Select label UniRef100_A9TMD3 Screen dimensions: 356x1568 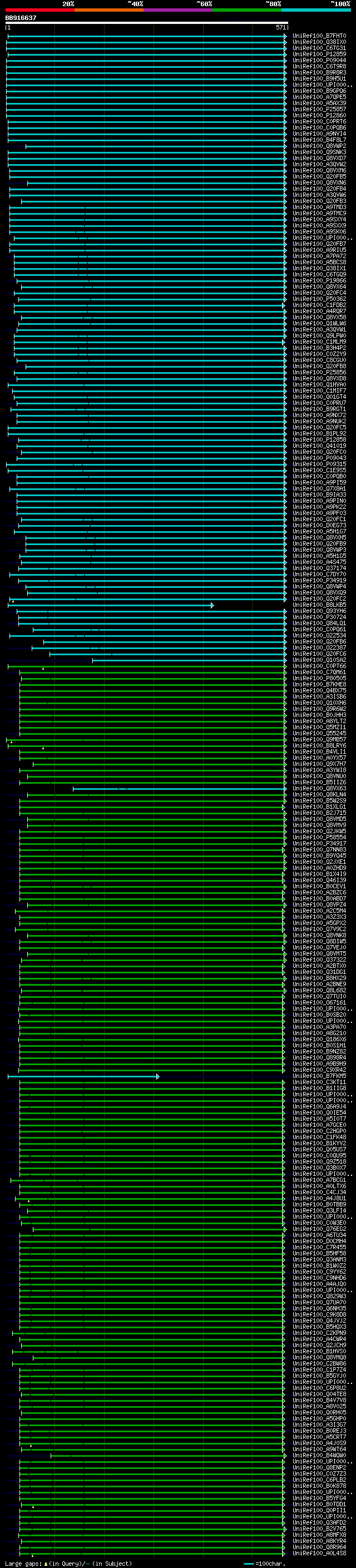click(x=319, y=207)
